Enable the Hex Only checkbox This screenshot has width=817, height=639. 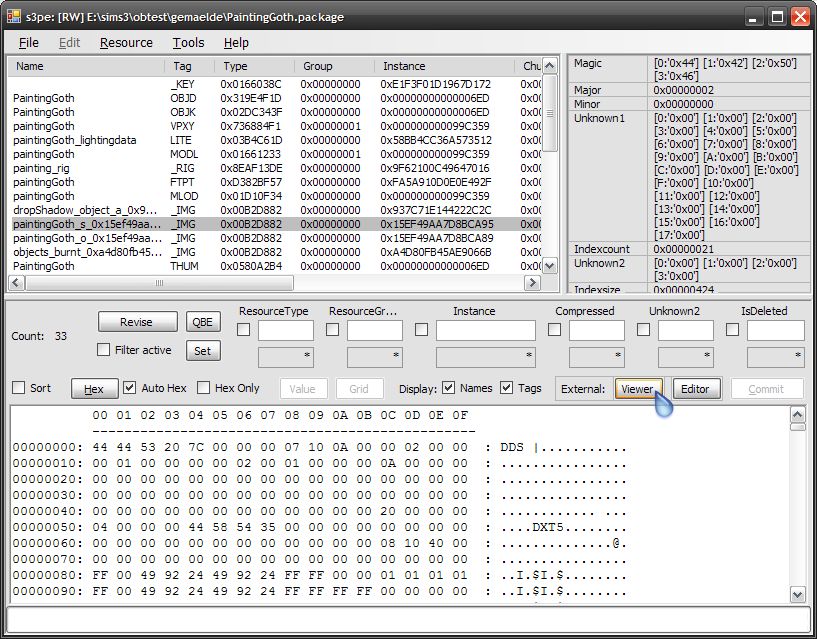tap(204, 388)
